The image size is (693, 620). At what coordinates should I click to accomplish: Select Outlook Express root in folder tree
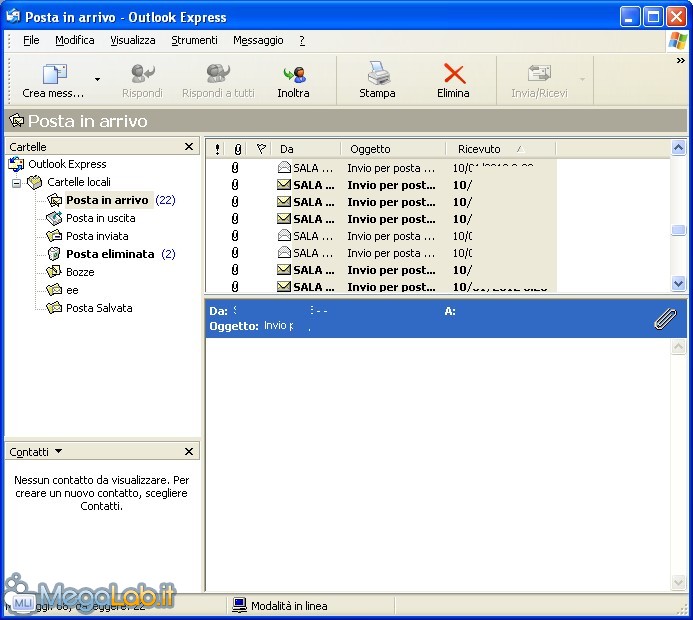[67, 164]
